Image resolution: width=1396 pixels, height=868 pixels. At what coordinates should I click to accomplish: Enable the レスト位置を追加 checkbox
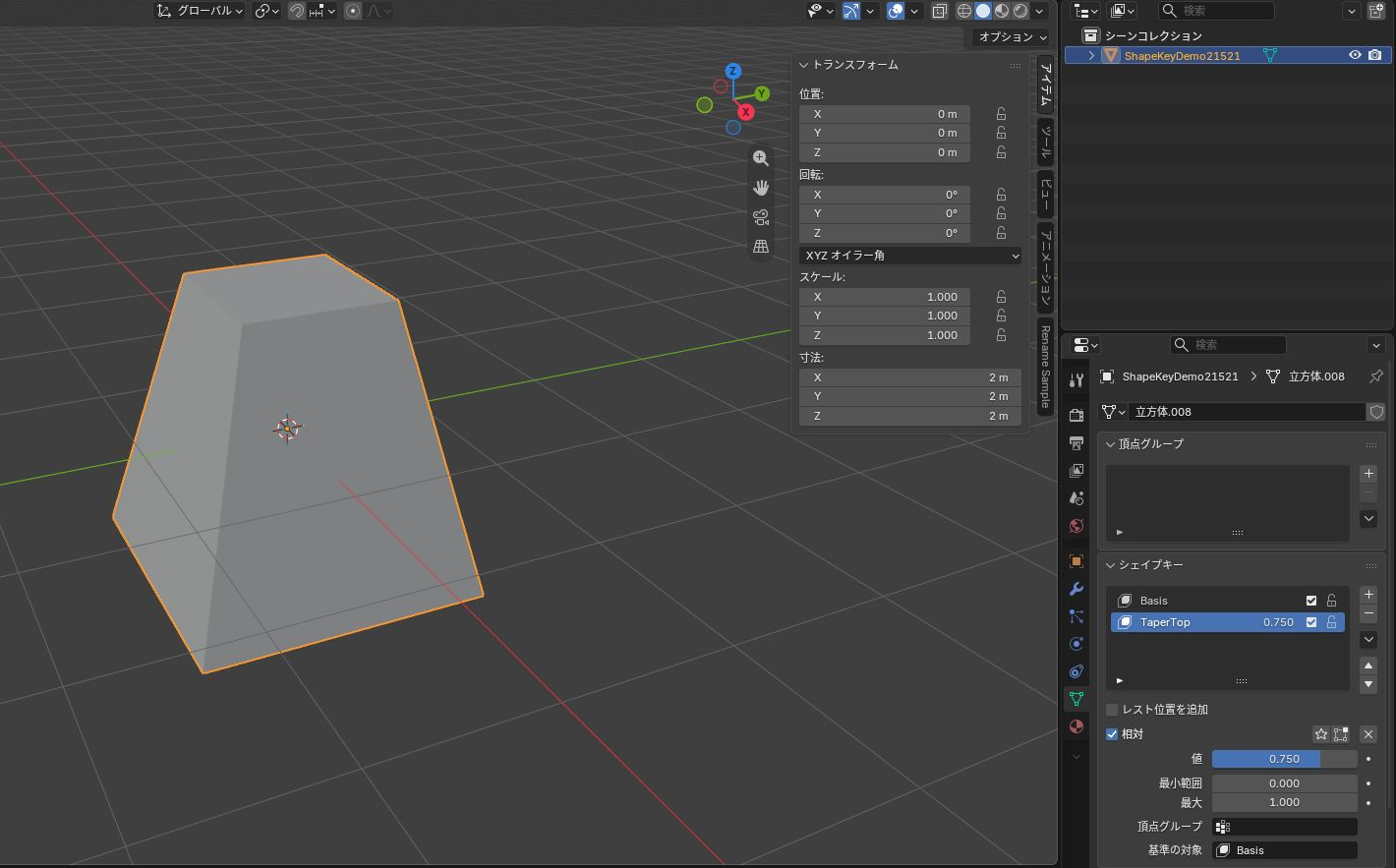pos(1112,710)
